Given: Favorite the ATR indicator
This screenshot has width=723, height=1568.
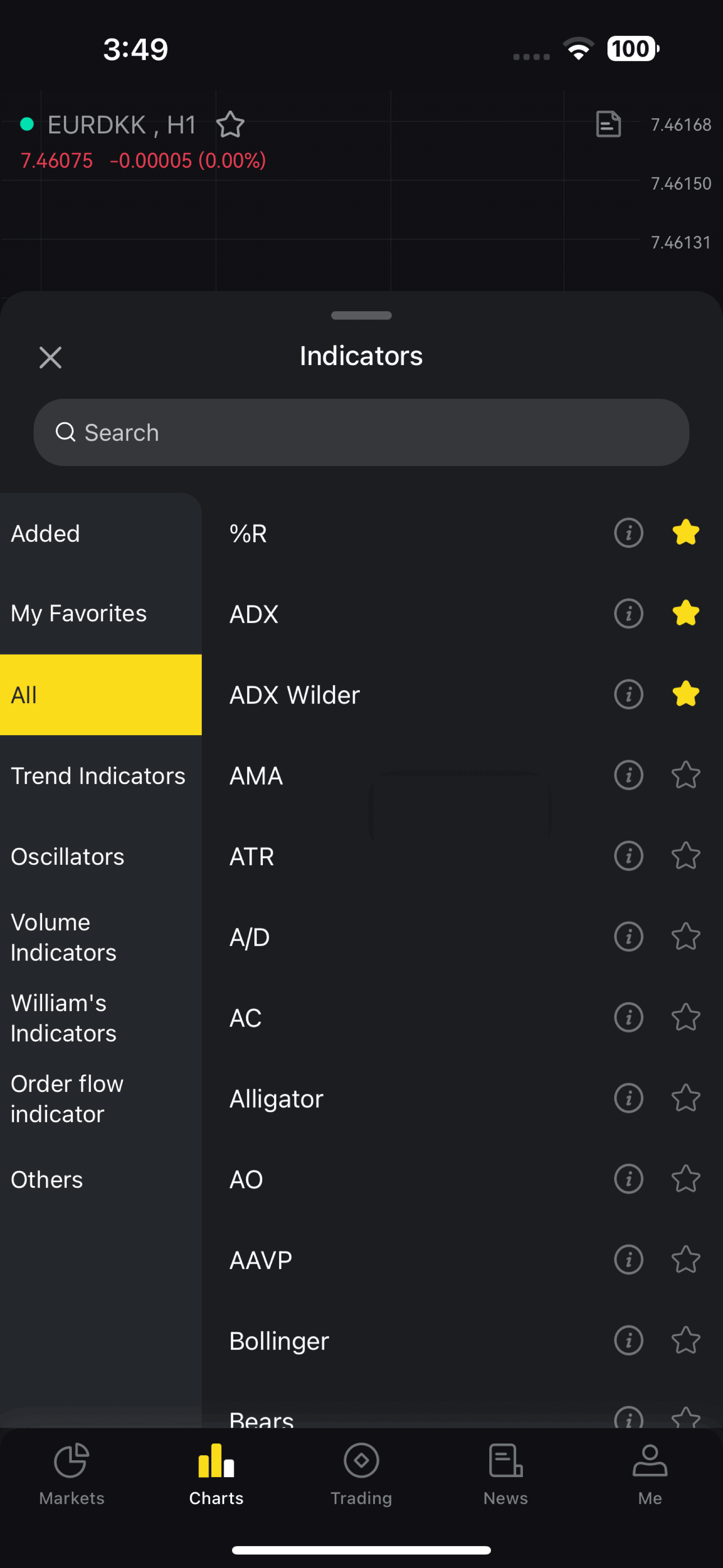Looking at the screenshot, I should 685,856.
